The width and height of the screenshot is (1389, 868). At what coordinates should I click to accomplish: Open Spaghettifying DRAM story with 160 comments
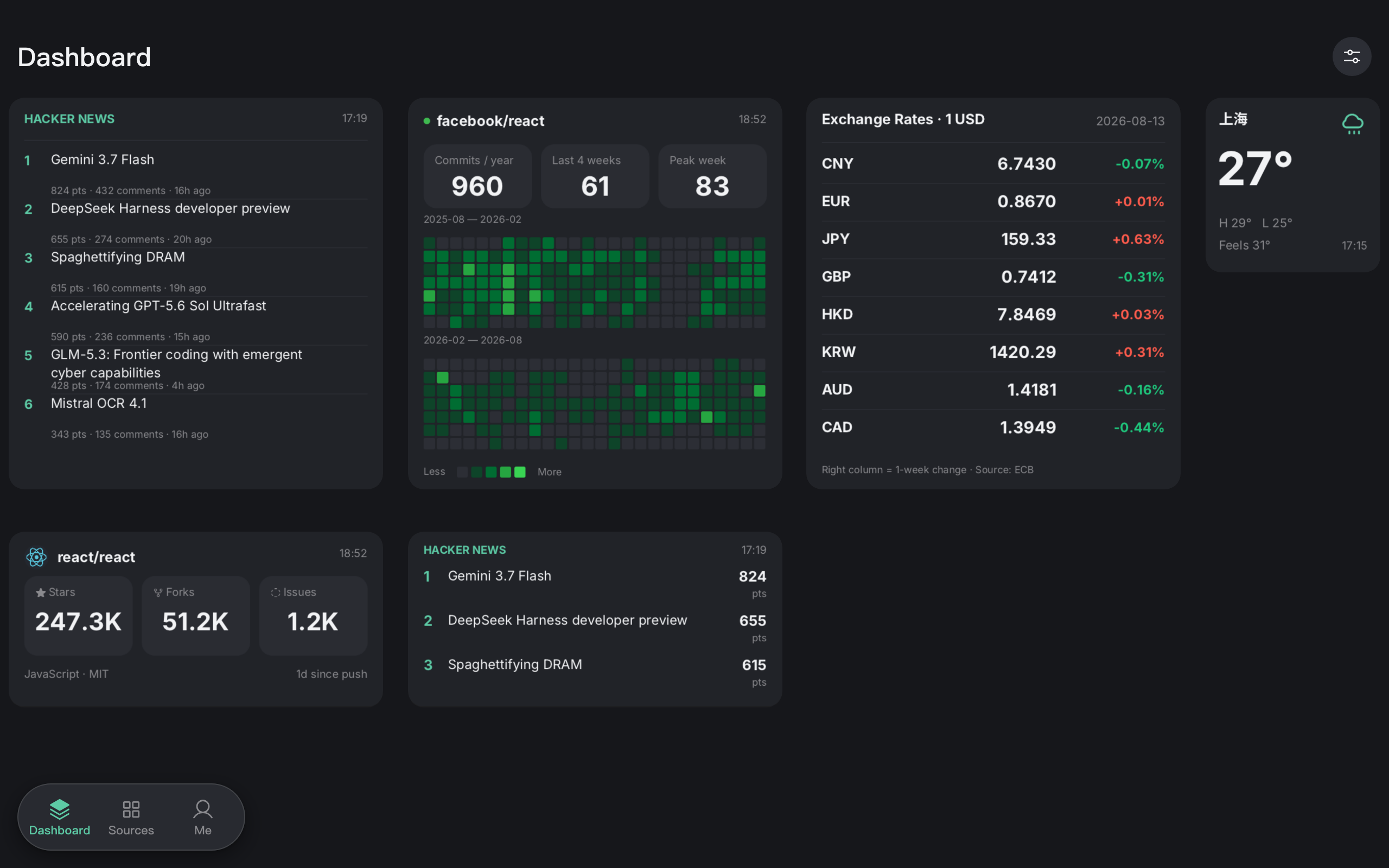(x=196, y=272)
